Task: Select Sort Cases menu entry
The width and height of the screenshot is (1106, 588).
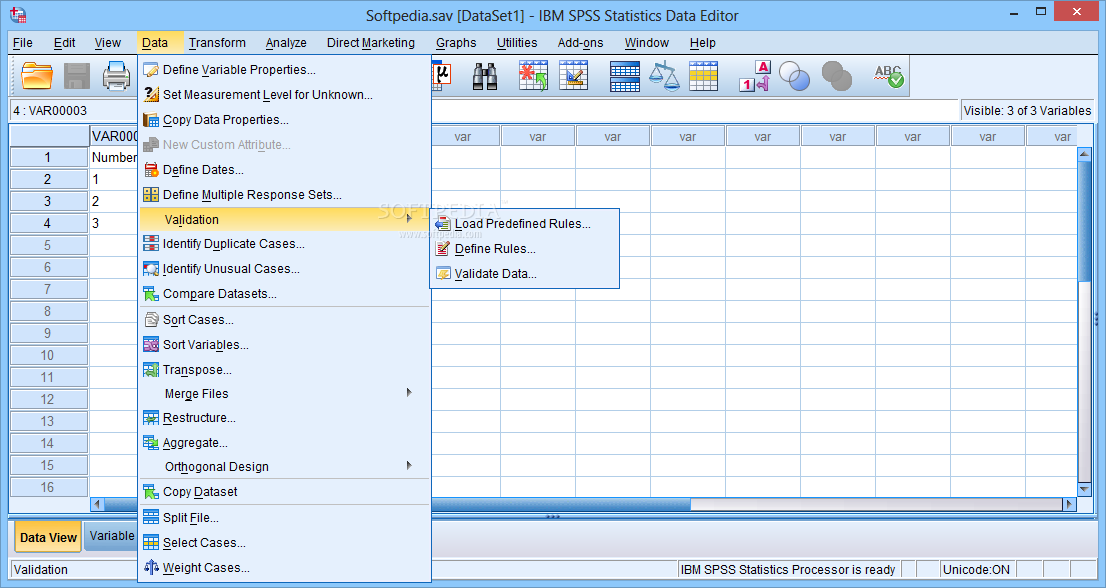Action: (x=285, y=320)
